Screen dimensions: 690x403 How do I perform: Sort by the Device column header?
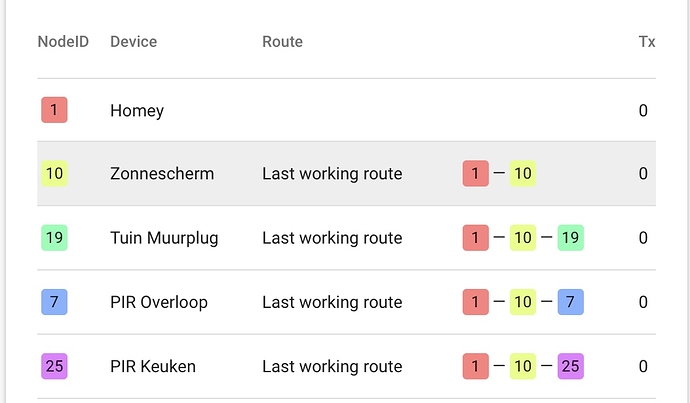[133, 42]
